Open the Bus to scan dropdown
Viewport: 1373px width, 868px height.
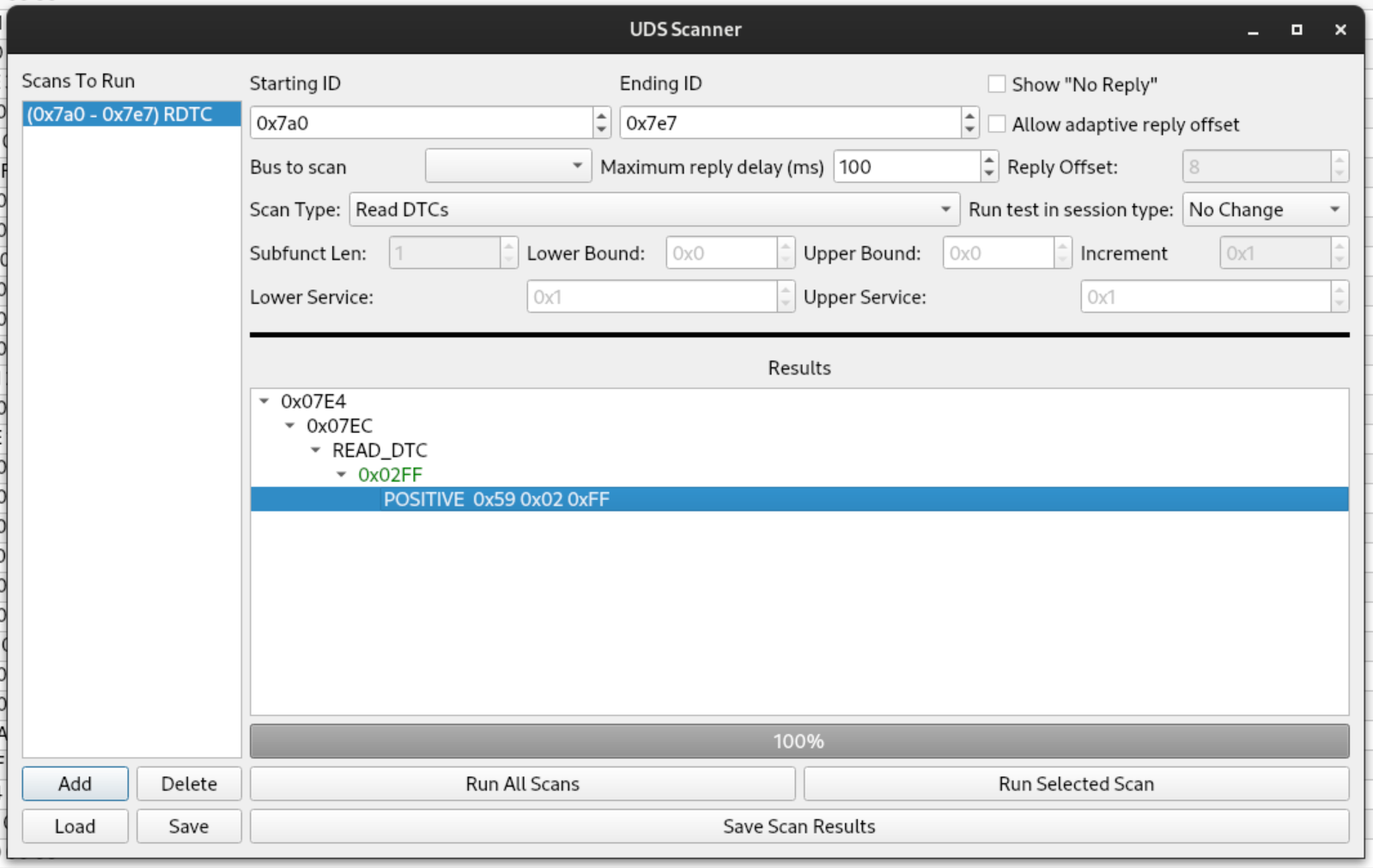coord(507,167)
